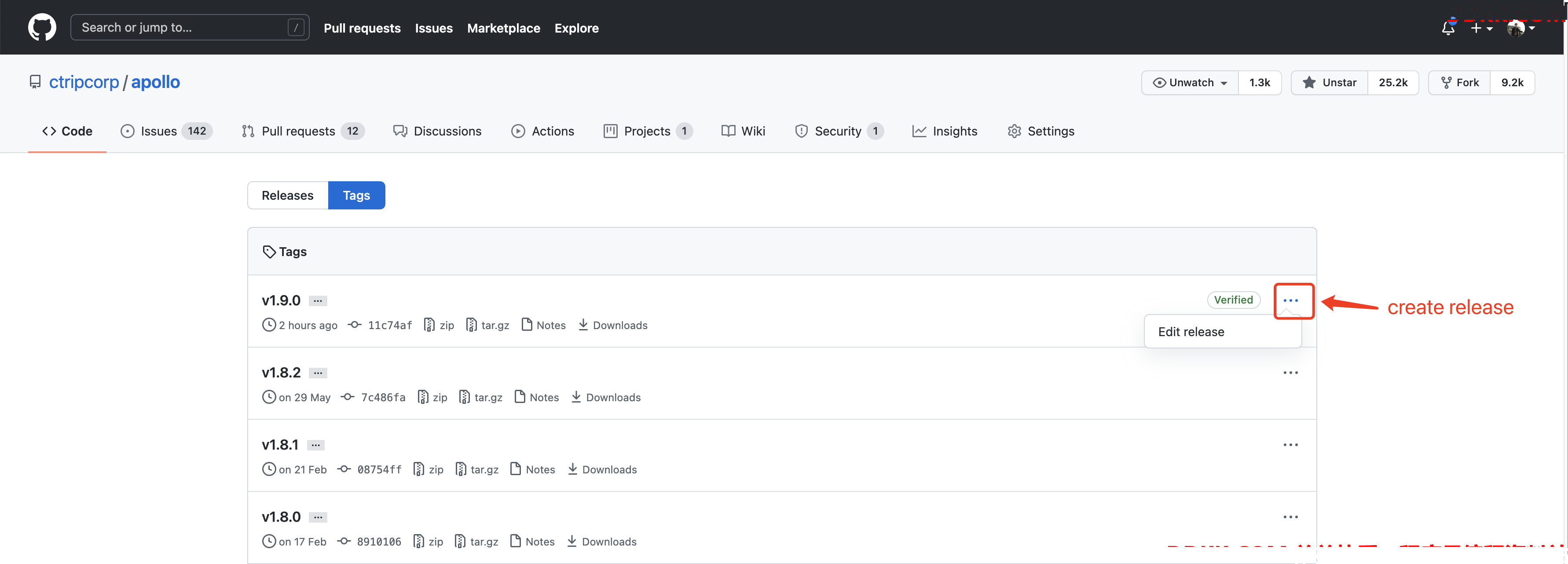Screen dimensions: 1568x564
Task: Switch to the Wiki tab
Action: (x=743, y=132)
